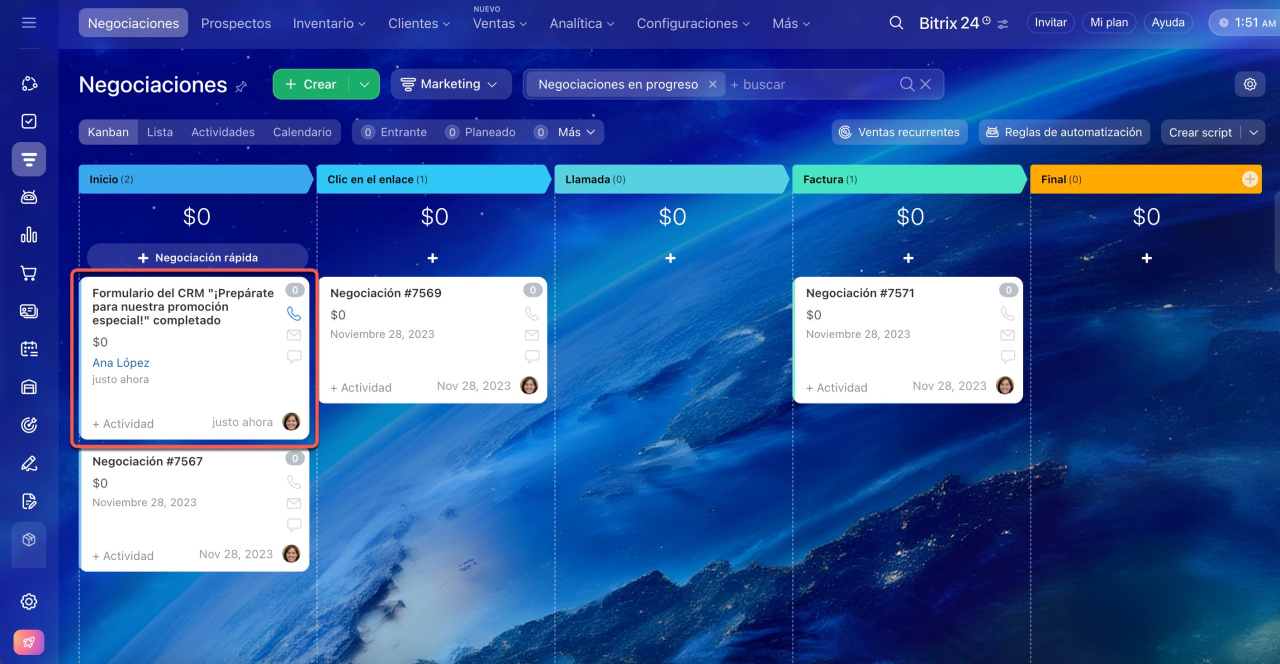Image resolution: width=1280 pixels, height=664 pixels.
Task: Click the hamburger menu icon in the top bar
Action: tap(28, 22)
